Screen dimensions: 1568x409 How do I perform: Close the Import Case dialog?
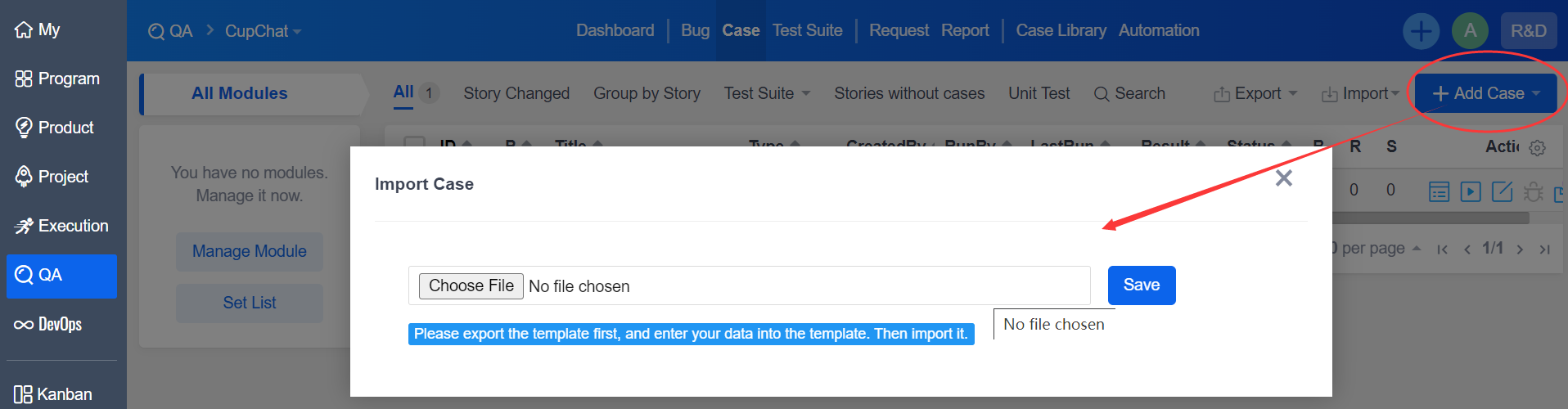1283,178
